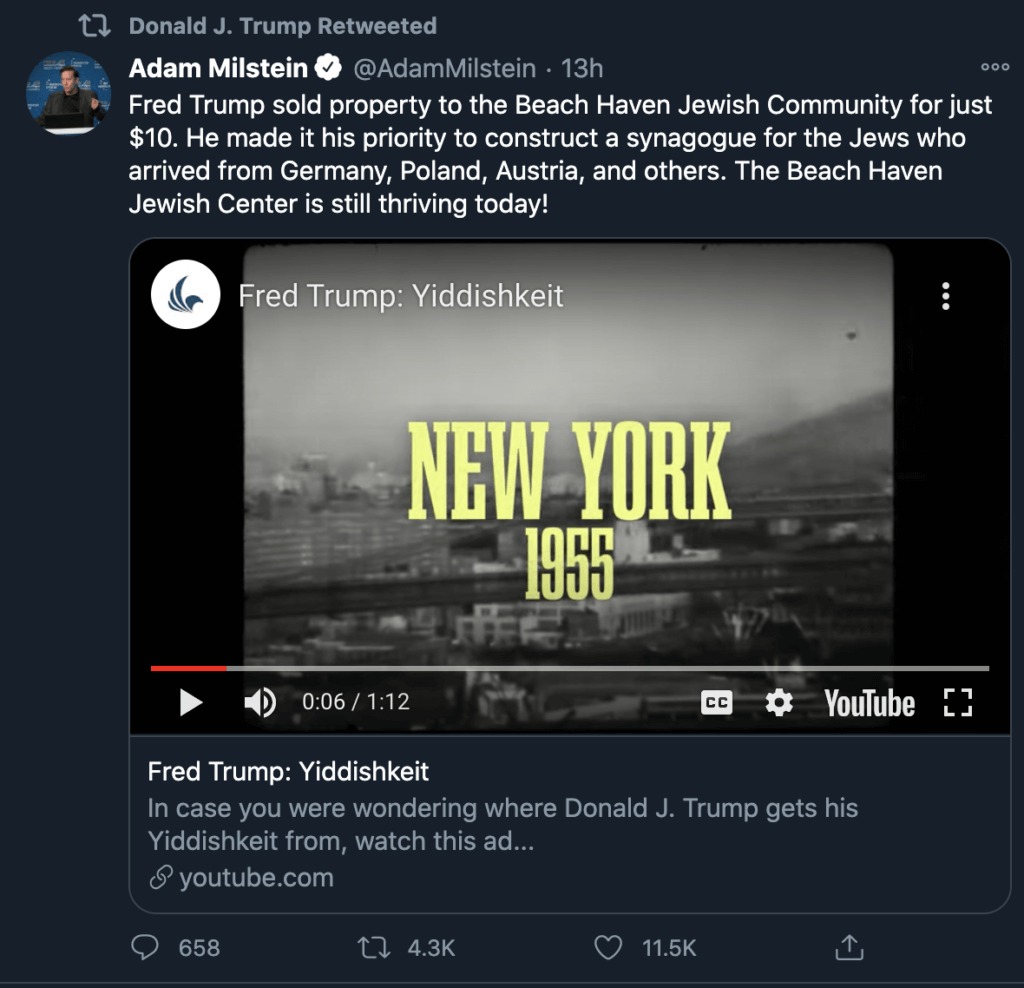This screenshot has height=988, width=1024.
Task: Like the tweet with heart icon
Action: [x=608, y=947]
